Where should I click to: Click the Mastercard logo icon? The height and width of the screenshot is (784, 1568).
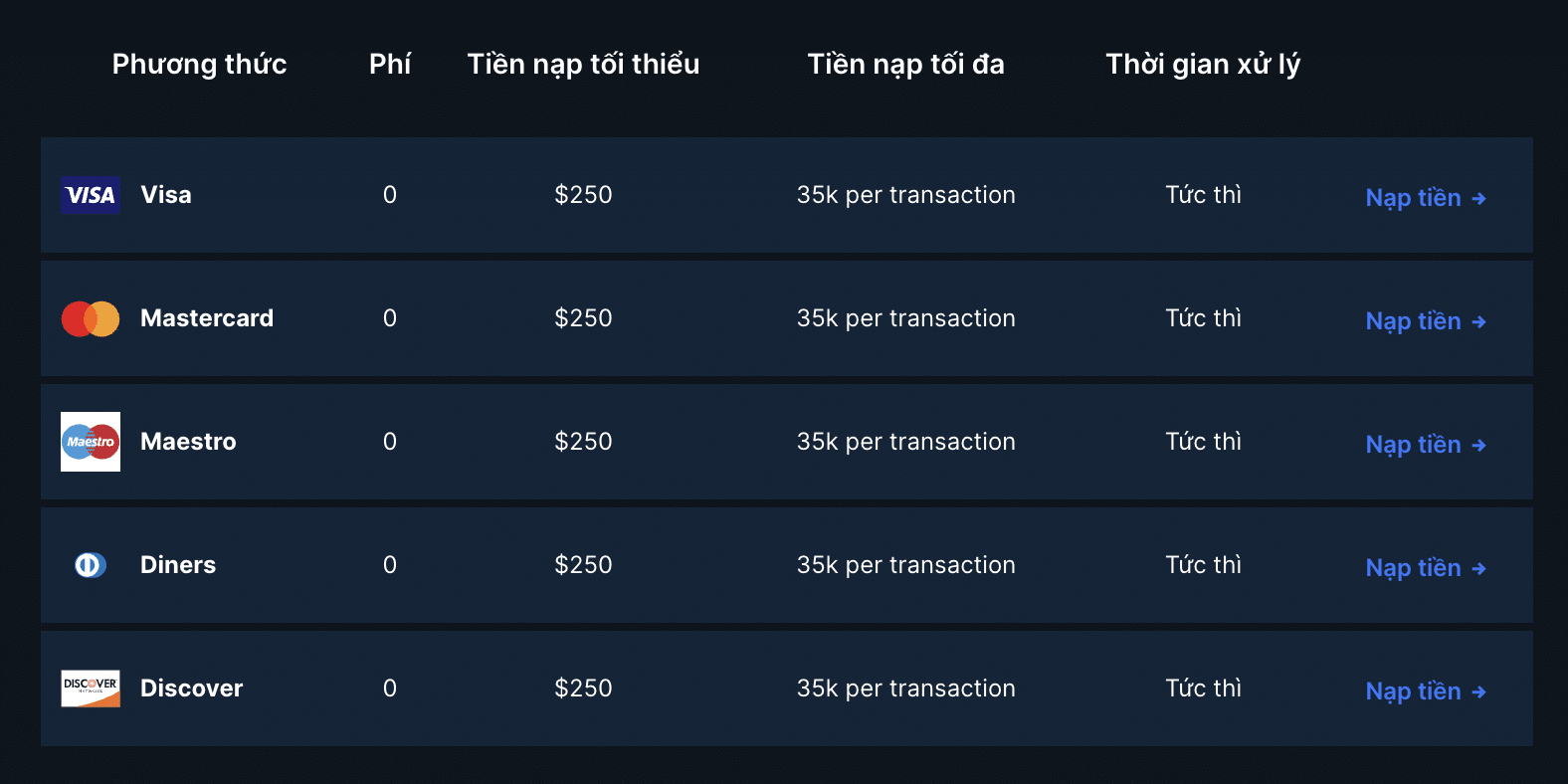tap(91, 318)
